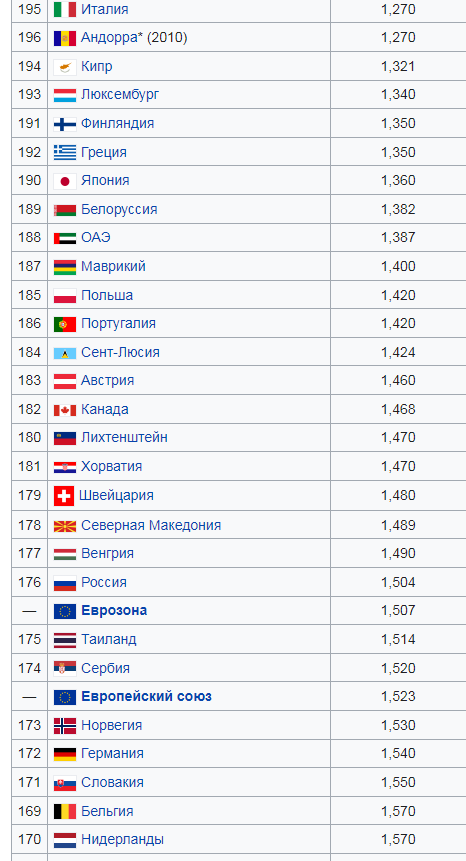
Task: Click the Hungary flag icon
Action: 65,554
